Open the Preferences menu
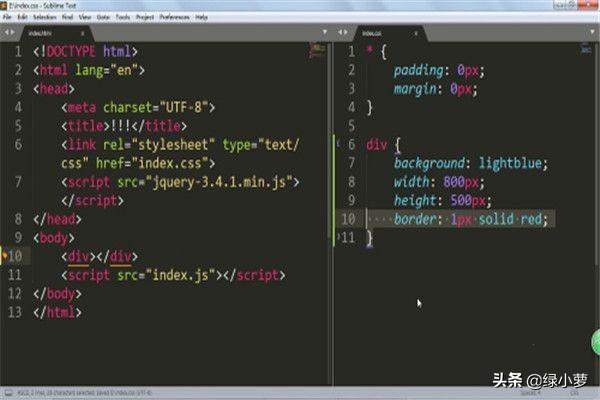Image resolution: width=600 pixels, height=400 pixels. coord(176,17)
